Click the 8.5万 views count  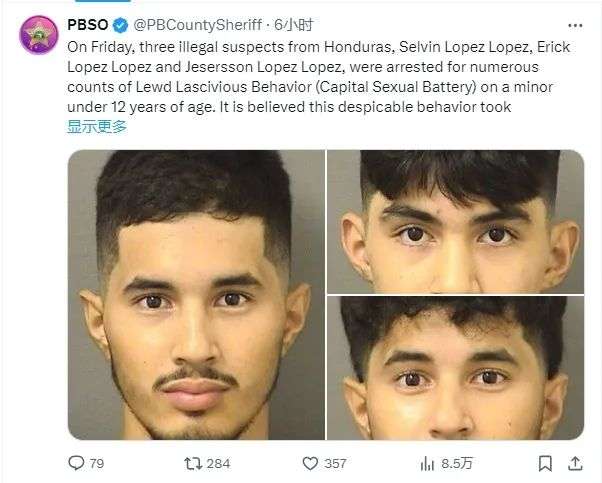pos(456,463)
